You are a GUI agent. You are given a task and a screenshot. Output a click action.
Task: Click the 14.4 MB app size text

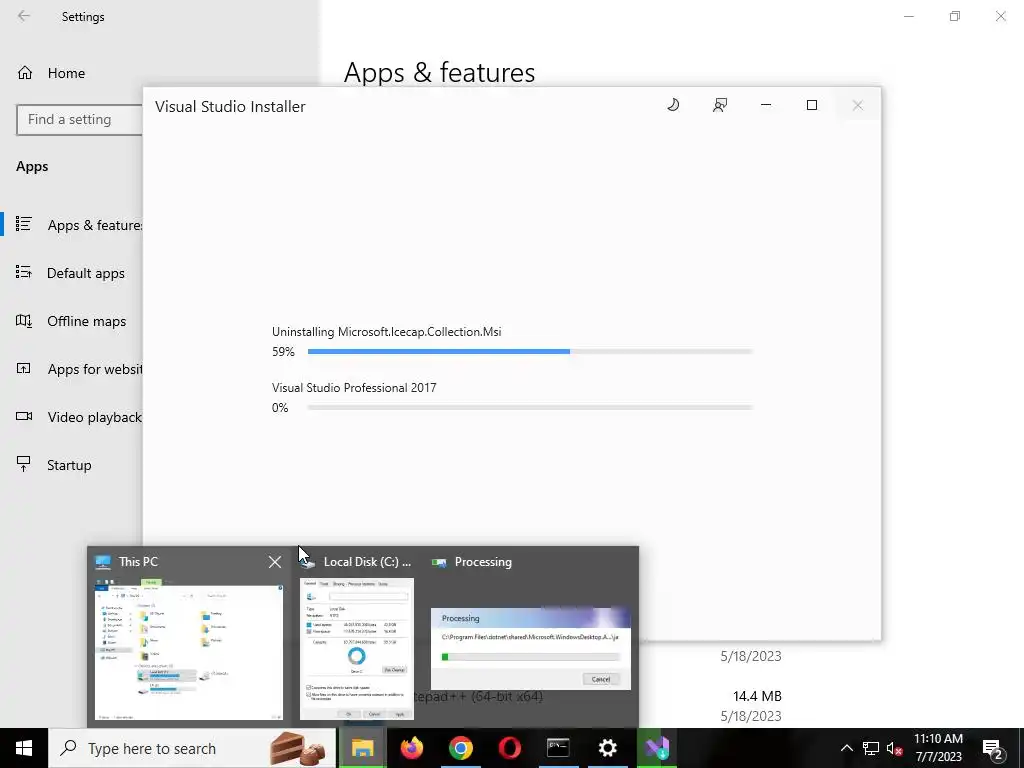(x=757, y=696)
